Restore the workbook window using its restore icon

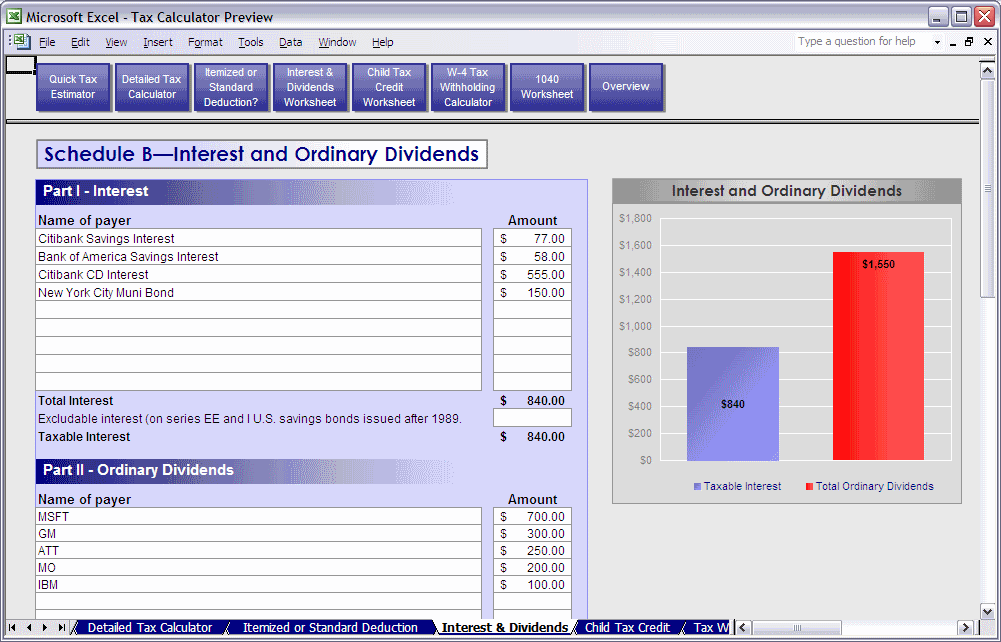coord(969,41)
